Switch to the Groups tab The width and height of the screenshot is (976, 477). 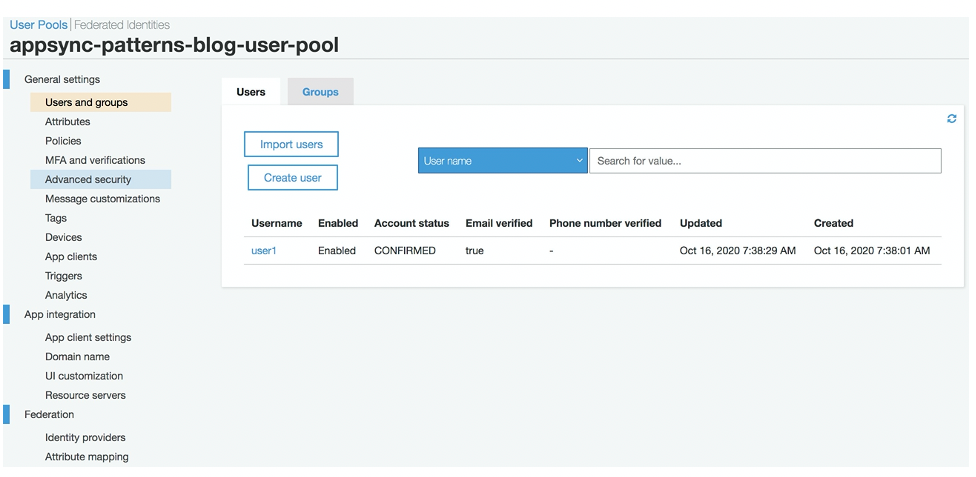(x=321, y=92)
